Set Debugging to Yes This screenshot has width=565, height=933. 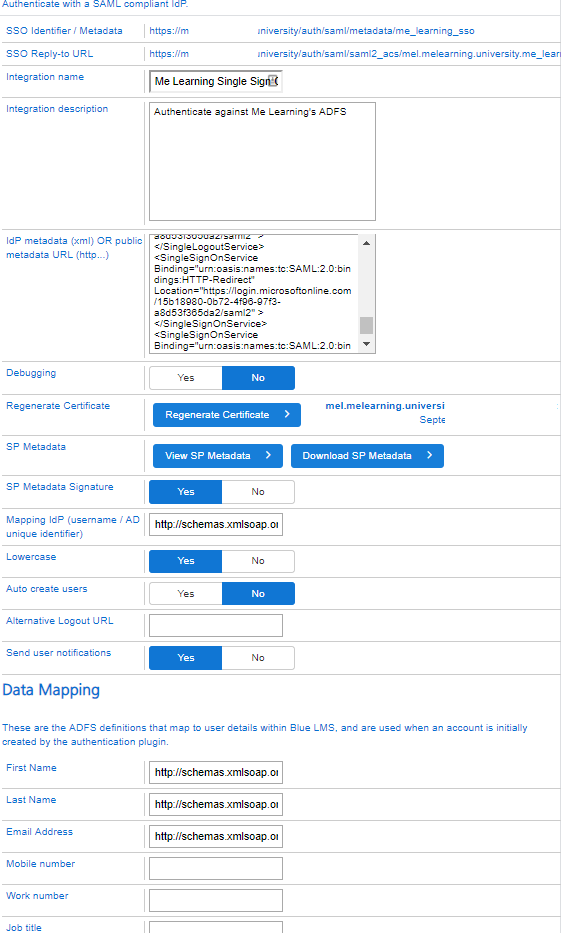tap(186, 378)
